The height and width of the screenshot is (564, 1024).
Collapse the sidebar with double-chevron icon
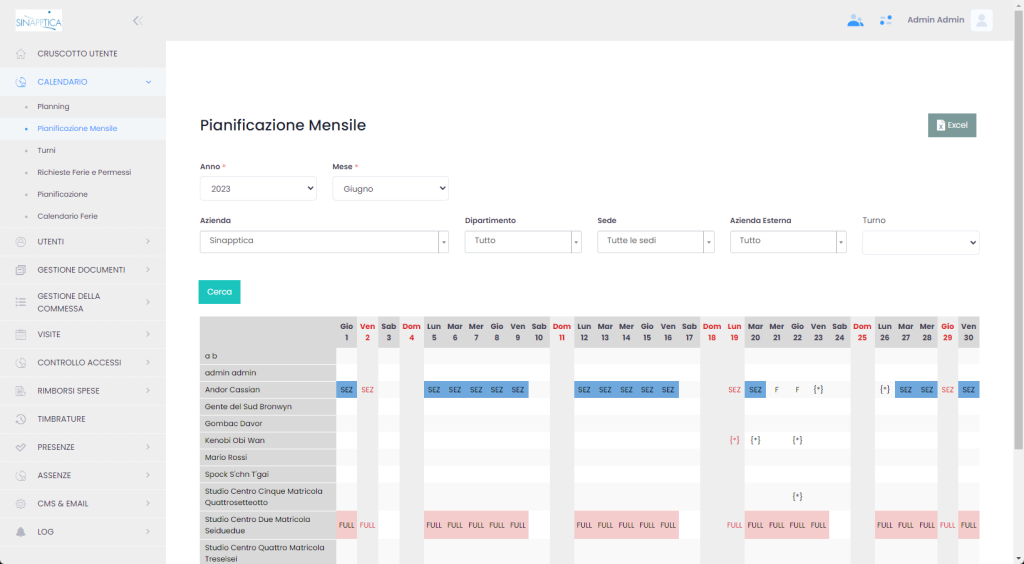click(137, 20)
